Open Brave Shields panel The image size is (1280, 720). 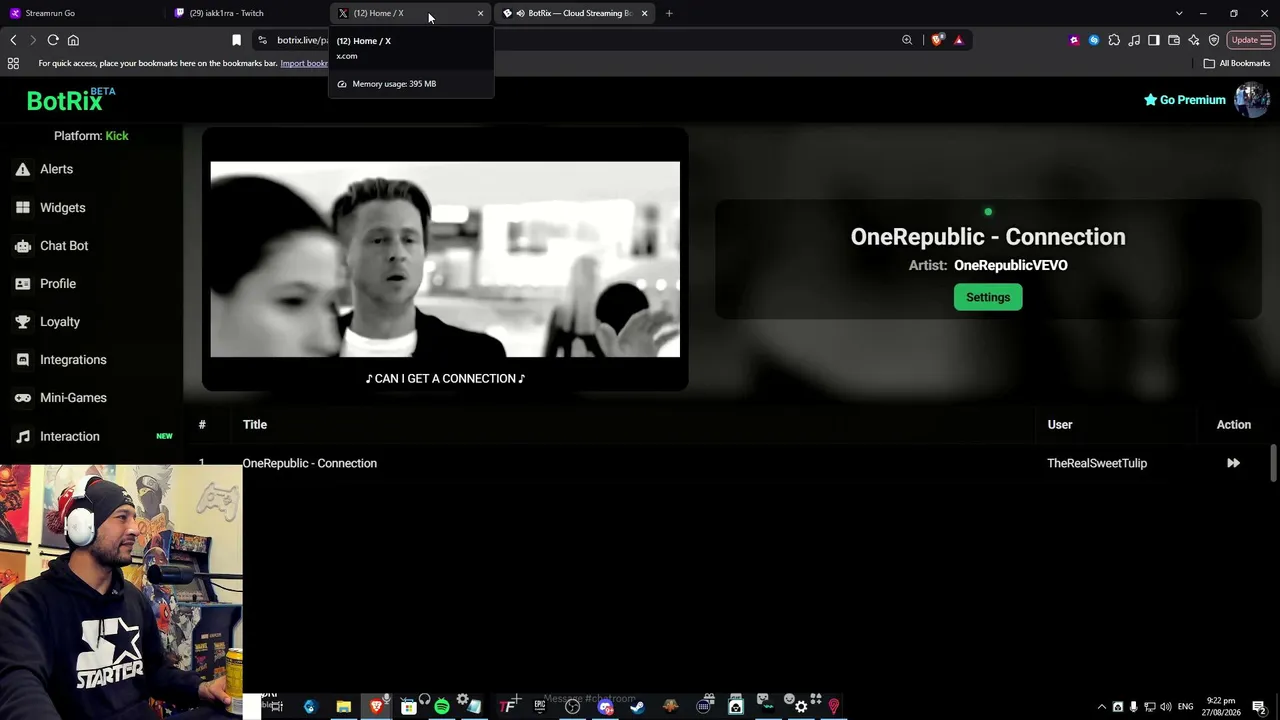937,40
